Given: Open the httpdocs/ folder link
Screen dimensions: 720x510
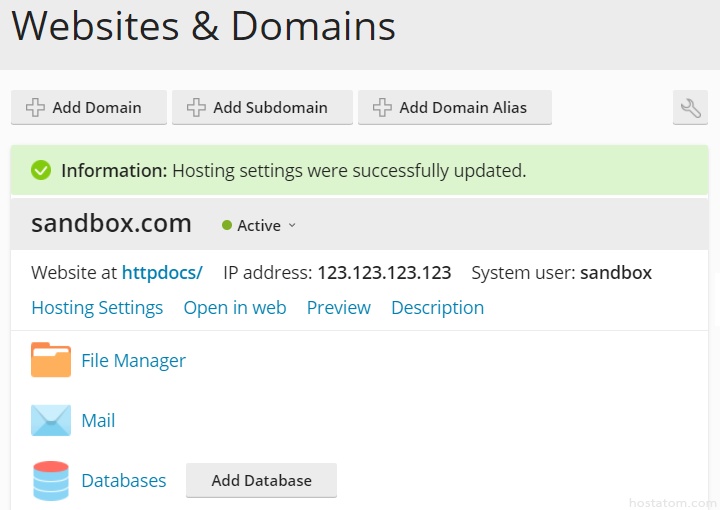Looking at the screenshot, I should click(x=162, y=273).
